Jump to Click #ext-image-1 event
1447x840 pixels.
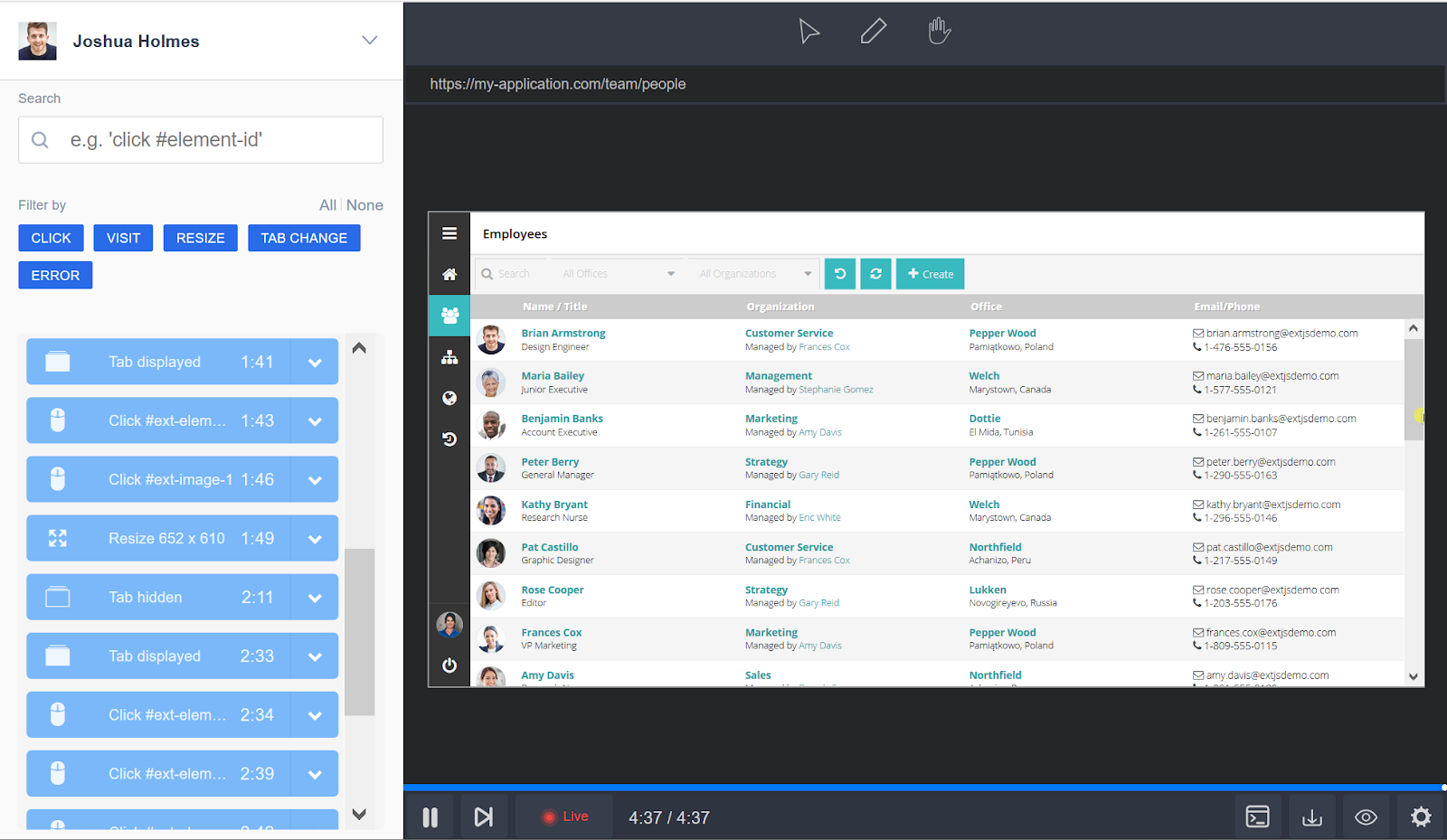point(158,479)
